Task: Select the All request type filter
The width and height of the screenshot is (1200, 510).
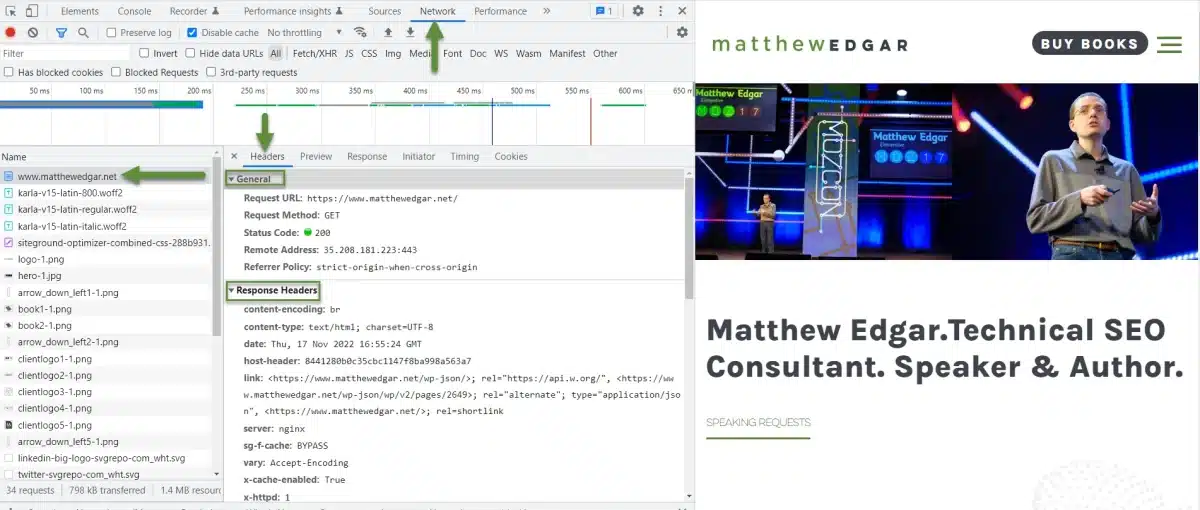Action: pyautogui.click(x=276, y=53)
